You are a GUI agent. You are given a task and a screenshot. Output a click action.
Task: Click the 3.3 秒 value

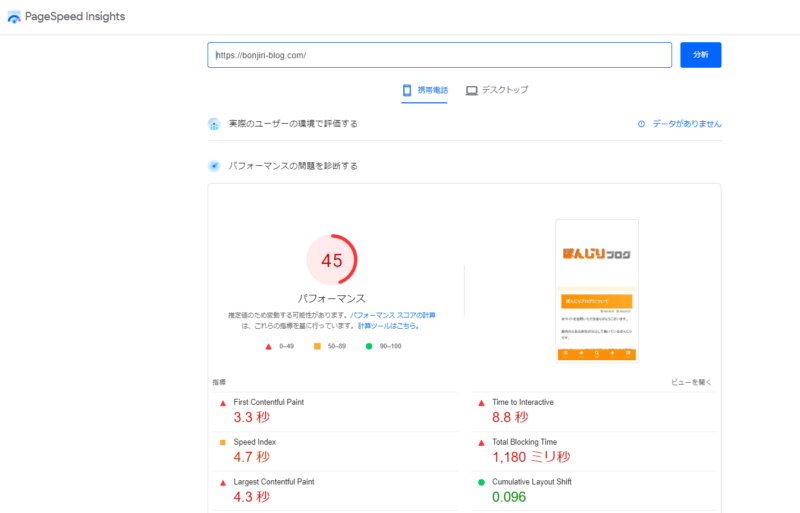[x=252, y=417]
